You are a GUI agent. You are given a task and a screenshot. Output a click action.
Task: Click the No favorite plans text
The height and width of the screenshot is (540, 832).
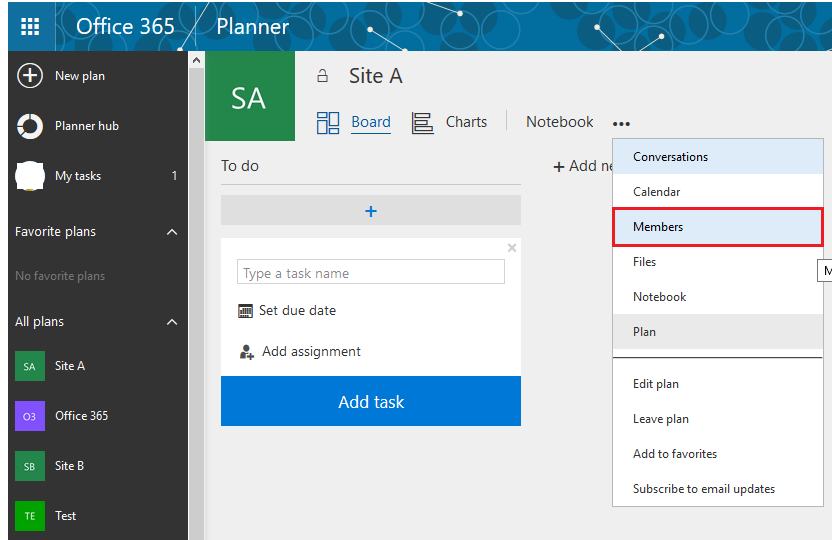[x=60, y=276]
